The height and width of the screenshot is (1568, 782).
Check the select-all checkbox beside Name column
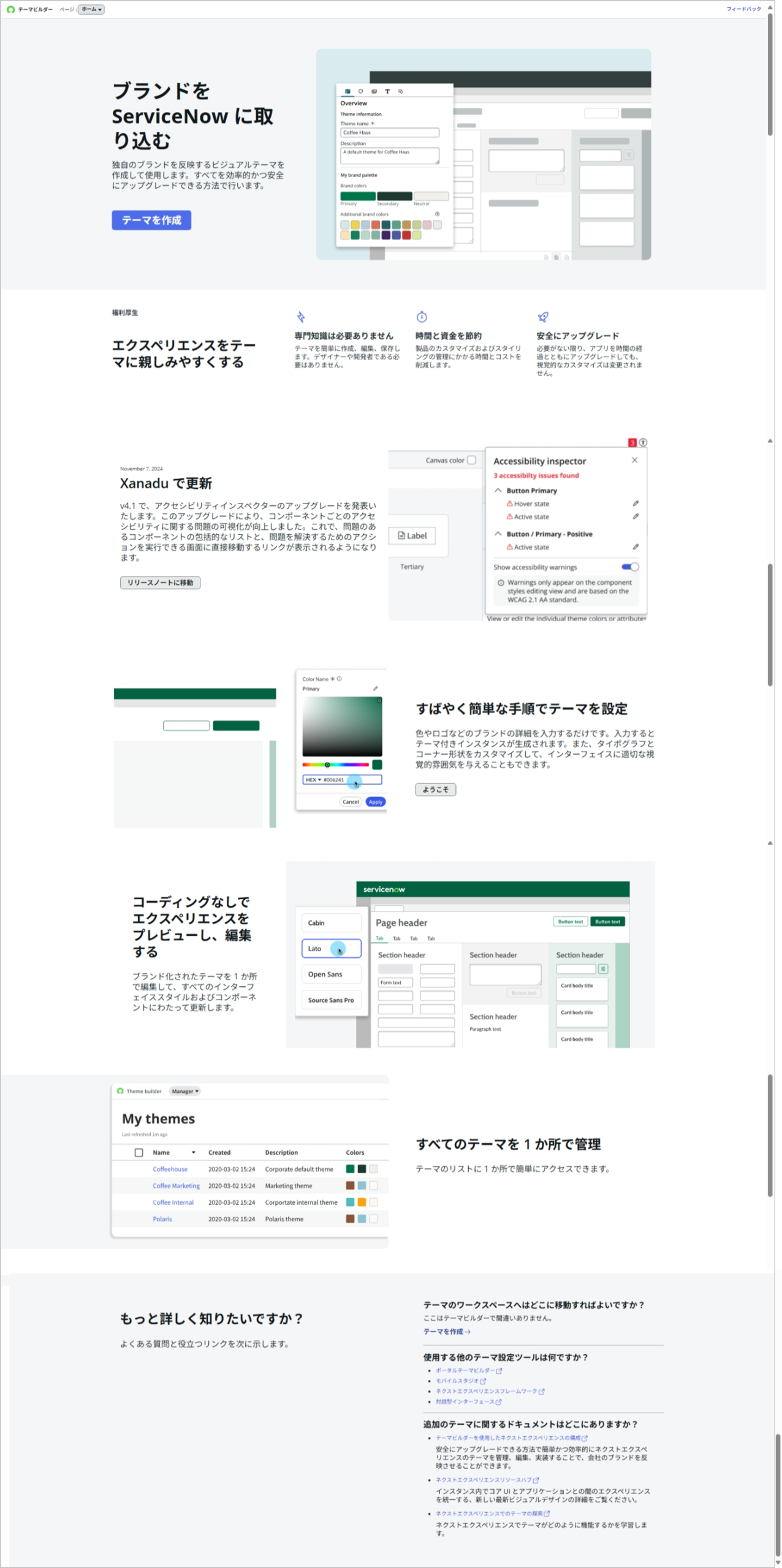(139, 1152)
